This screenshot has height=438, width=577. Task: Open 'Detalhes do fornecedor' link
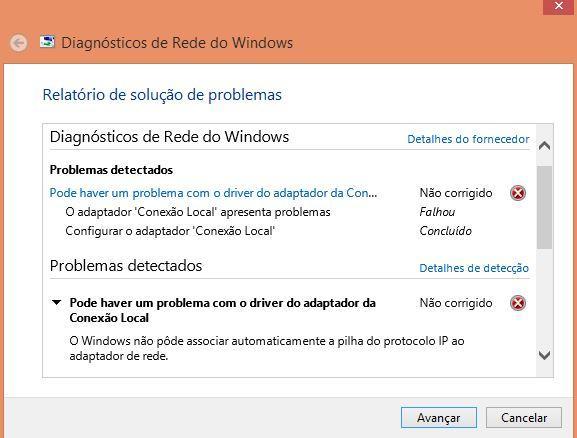coord(468,139)
